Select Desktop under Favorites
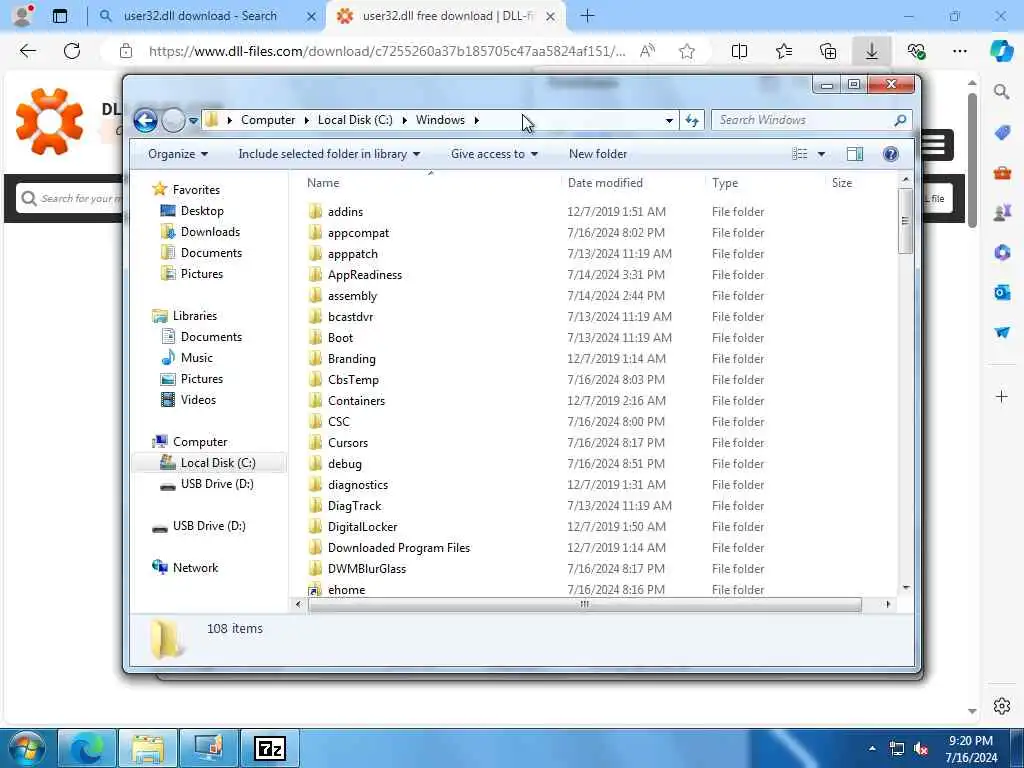1024x768 pixels. [x=202, y=211]
